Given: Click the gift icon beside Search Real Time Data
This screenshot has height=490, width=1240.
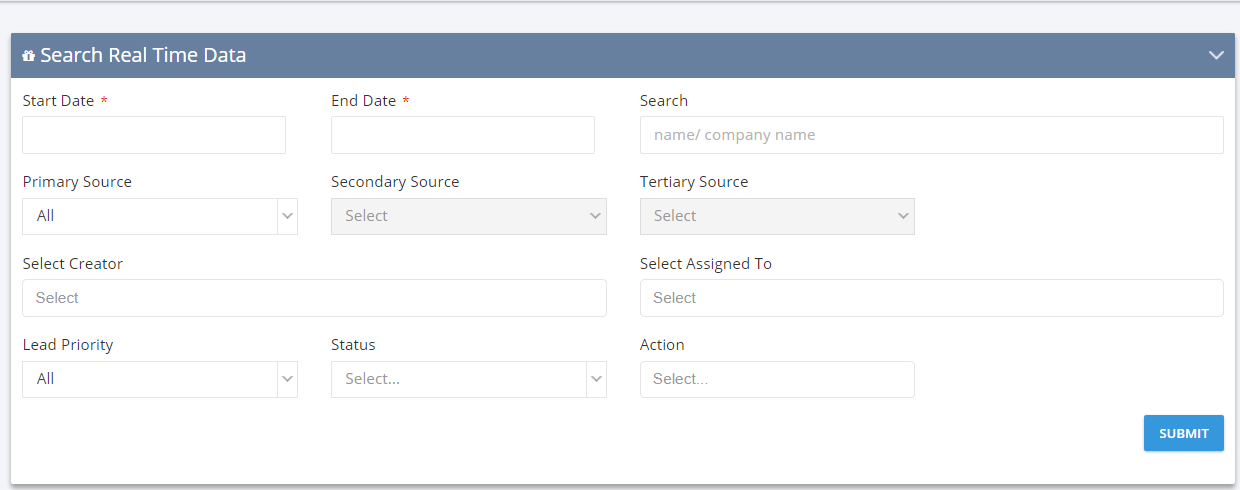Looking at the screenshot, I should pyautogui.click(x=28, y=56).
